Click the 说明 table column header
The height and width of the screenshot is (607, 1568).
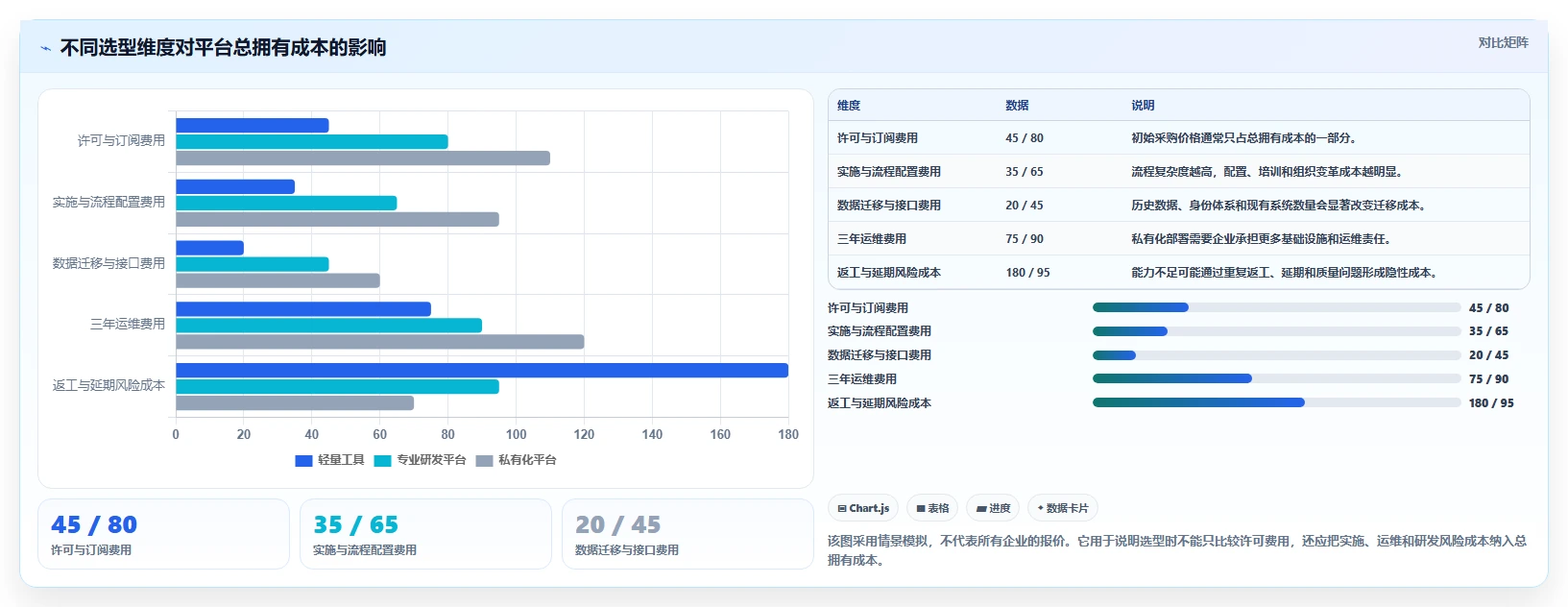pyautogui.click(x=1143, y=106)
